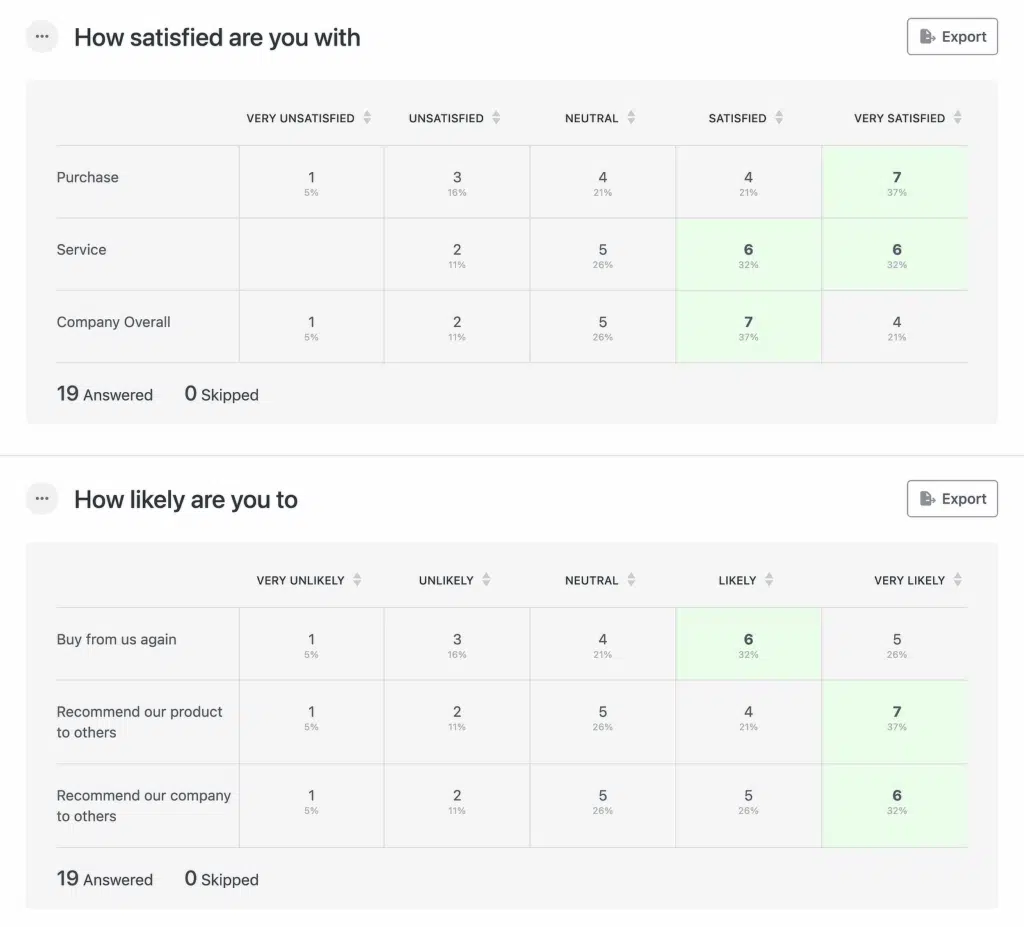Sort by Unlikely column arrows
The height and width of the screenshot is (927, 1024).
pos(487,579)
